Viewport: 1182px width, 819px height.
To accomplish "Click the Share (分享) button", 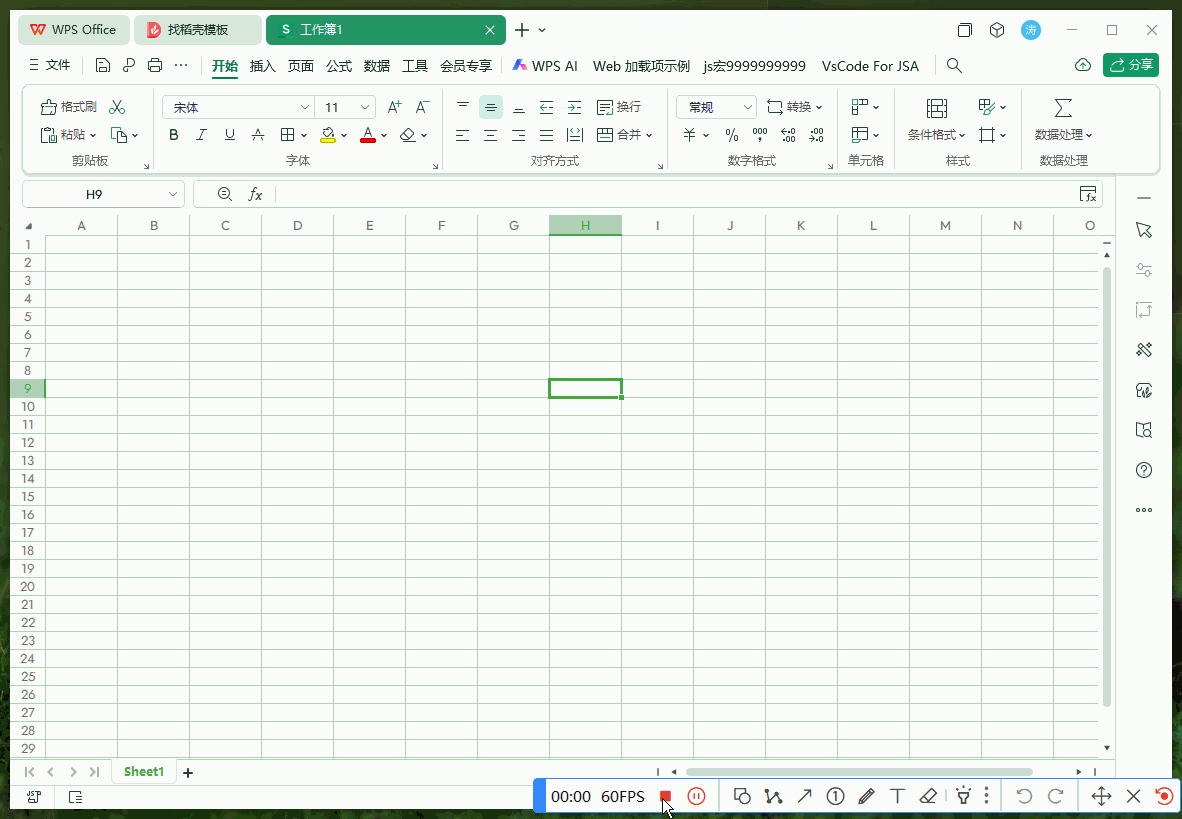I will (1131, 65).
